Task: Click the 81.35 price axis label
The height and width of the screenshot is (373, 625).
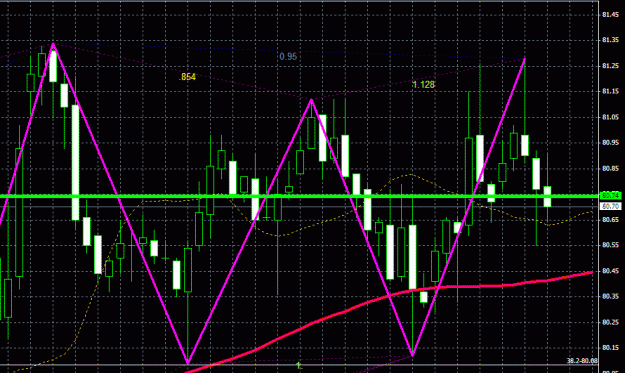Action: click(610, 40)
